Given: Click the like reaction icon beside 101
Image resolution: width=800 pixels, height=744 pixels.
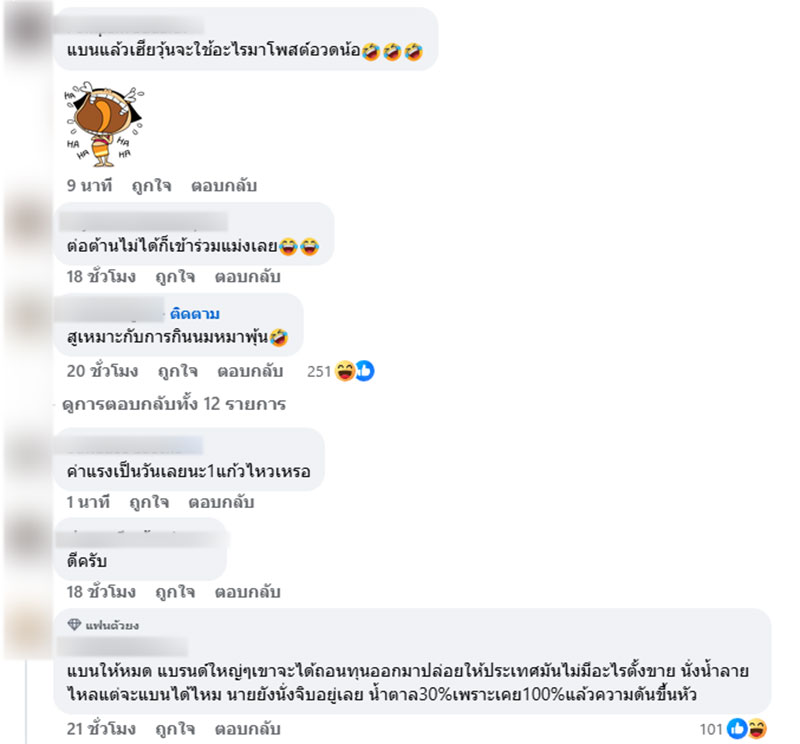Looking at the screenshot, I should coord(737,729).
